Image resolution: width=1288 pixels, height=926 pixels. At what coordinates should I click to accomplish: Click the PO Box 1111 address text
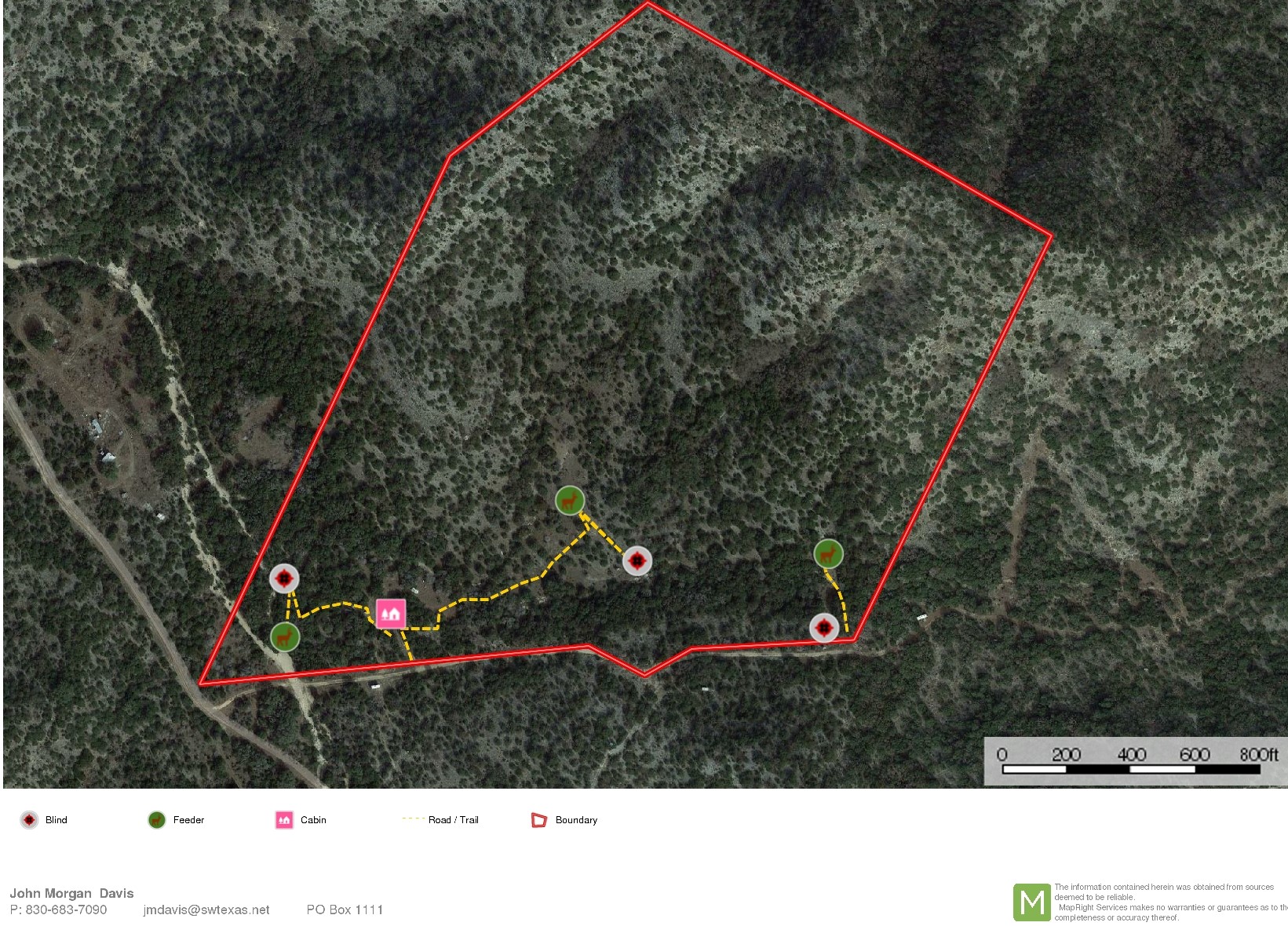(345, 910)
